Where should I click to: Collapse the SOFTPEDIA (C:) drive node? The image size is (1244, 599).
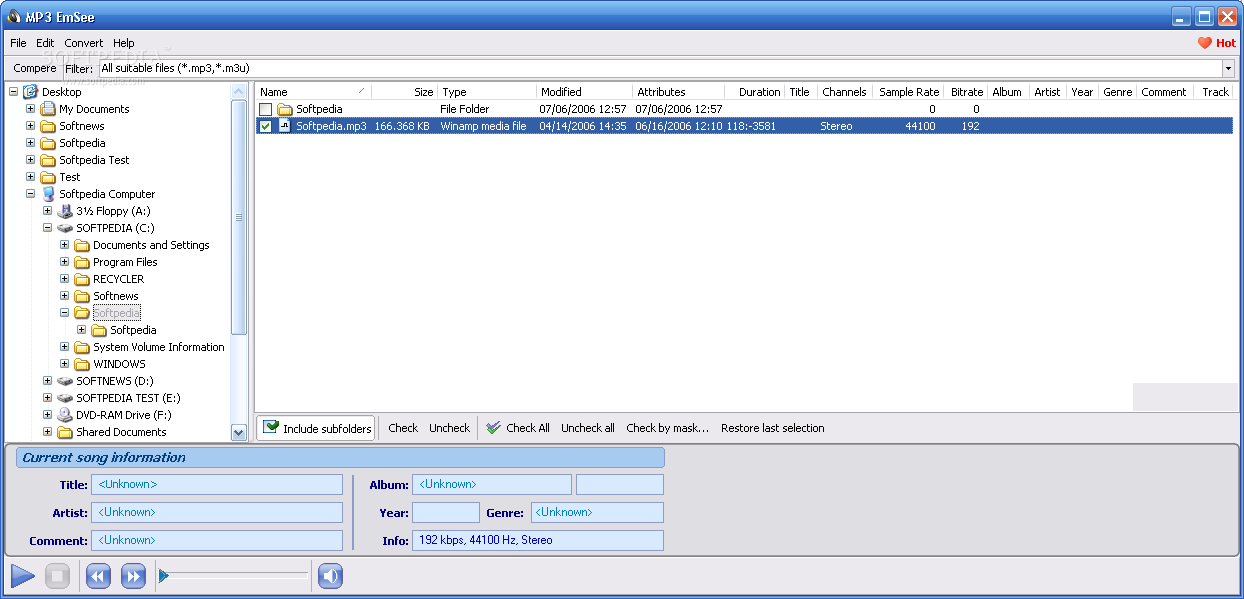pyautogui.click(x=47, y=228)
